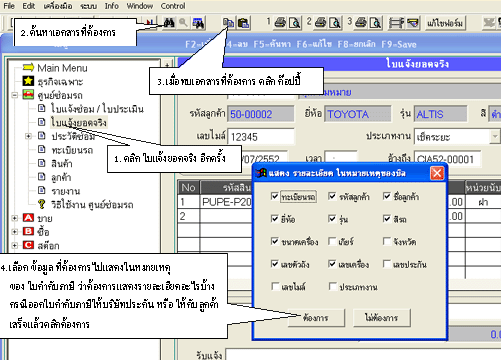Click the เลขไมล์ input field

pos(261,137)
